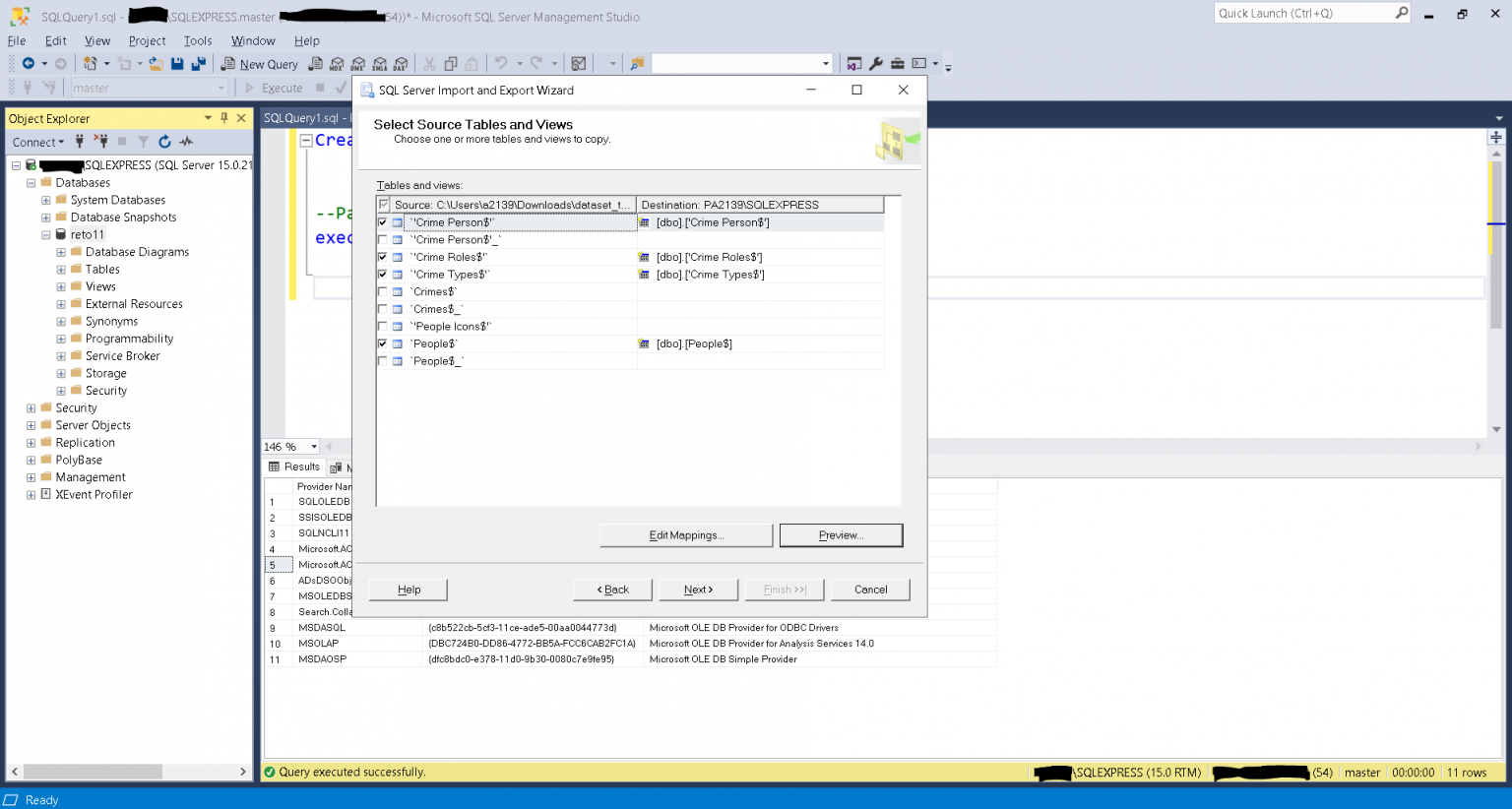Image resolution: width=1512 pixels, height=809 pixels.
Task: Open the 146 % zoom dropdown
Action: pos(314,447)
